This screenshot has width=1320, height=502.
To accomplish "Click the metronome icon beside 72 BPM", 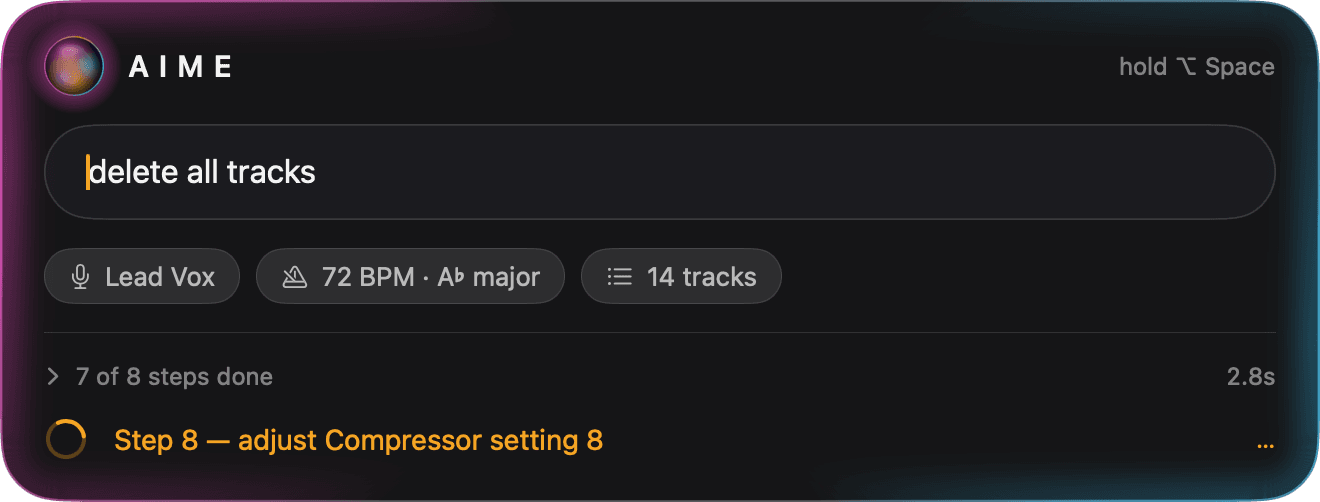I will [294, 277].
